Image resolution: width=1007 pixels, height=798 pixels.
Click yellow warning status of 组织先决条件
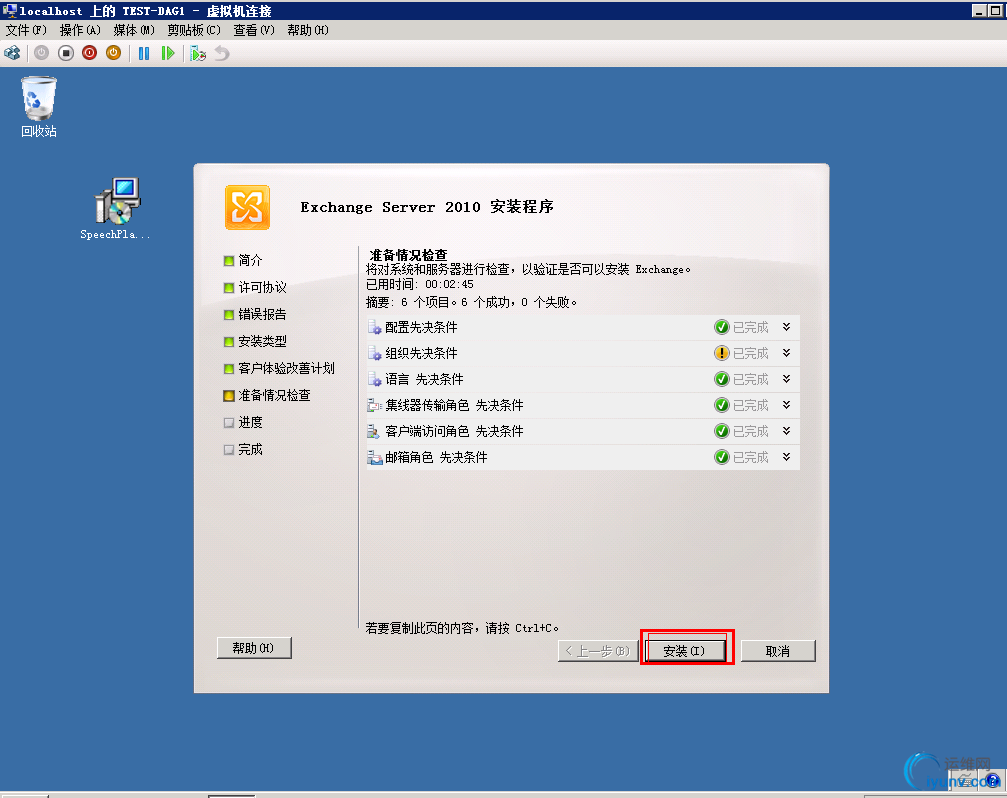coord(722,353)
